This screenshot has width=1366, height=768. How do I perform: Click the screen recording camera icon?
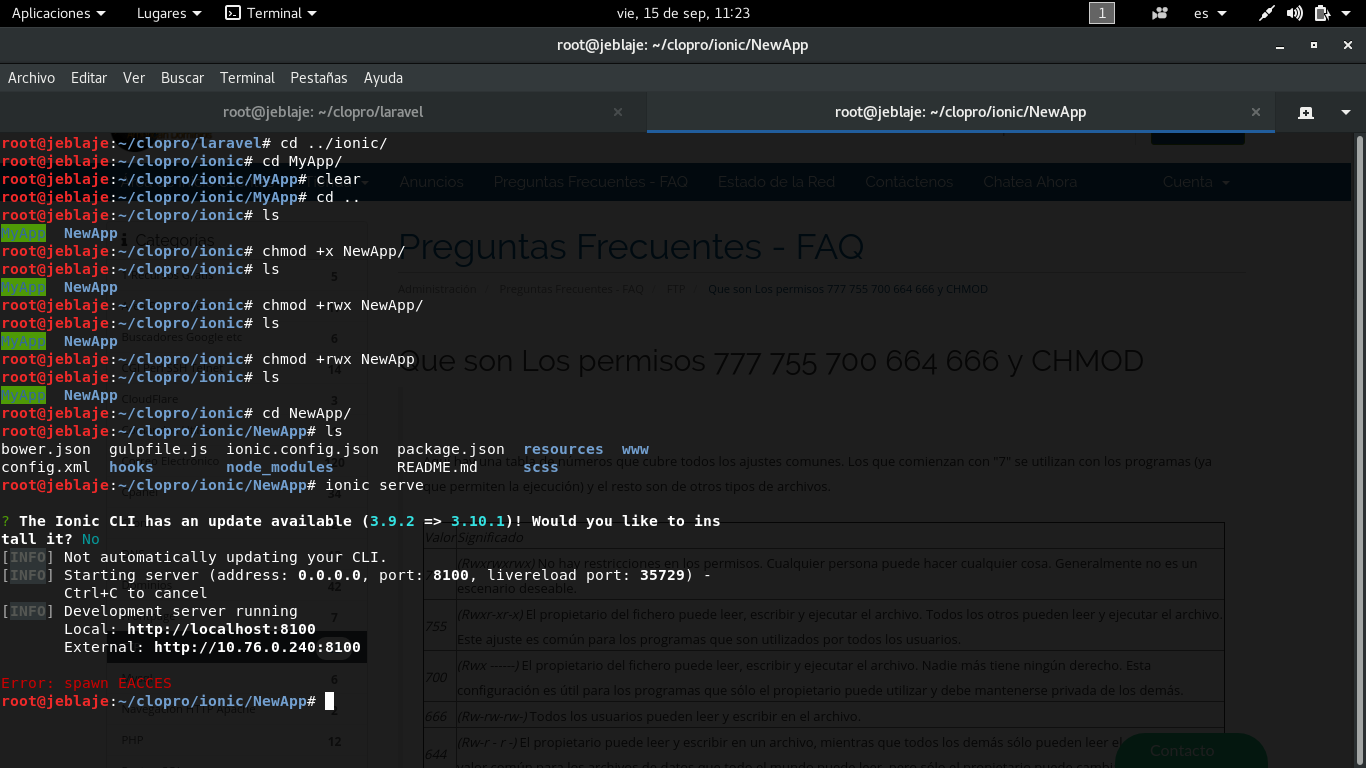[x=1160, y=13]
